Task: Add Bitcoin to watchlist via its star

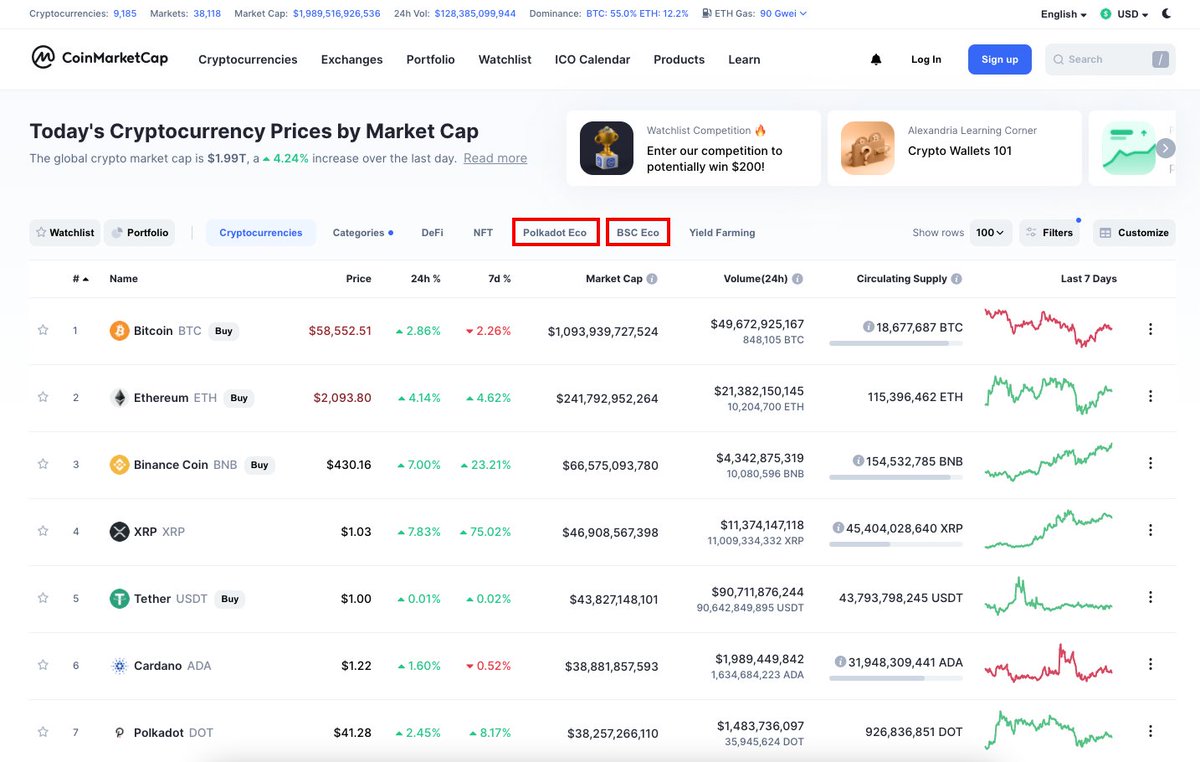Action: pyautogui.click(x=42, y=330)
